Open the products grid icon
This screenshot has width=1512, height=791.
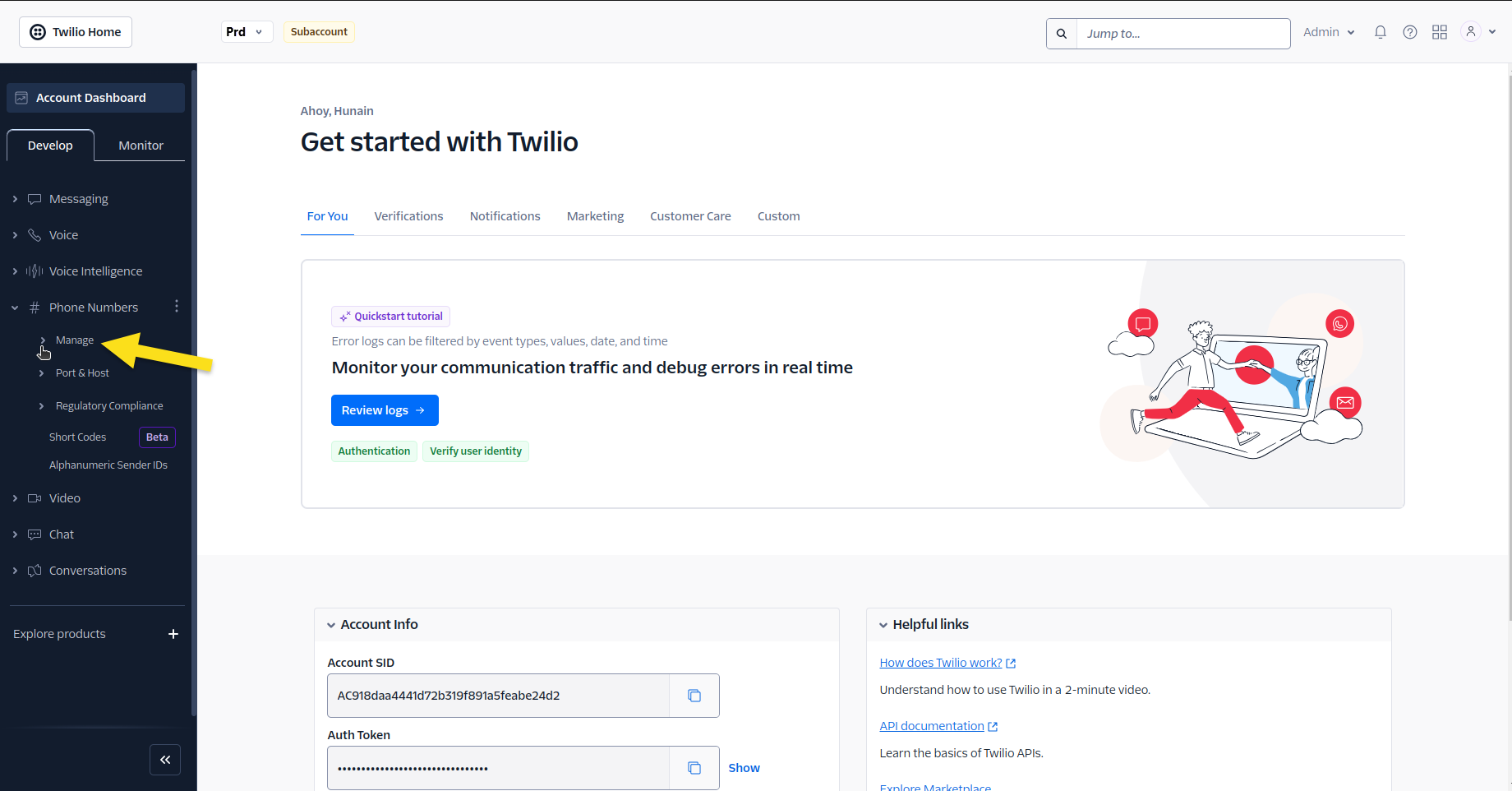[x=1440, y=32]
